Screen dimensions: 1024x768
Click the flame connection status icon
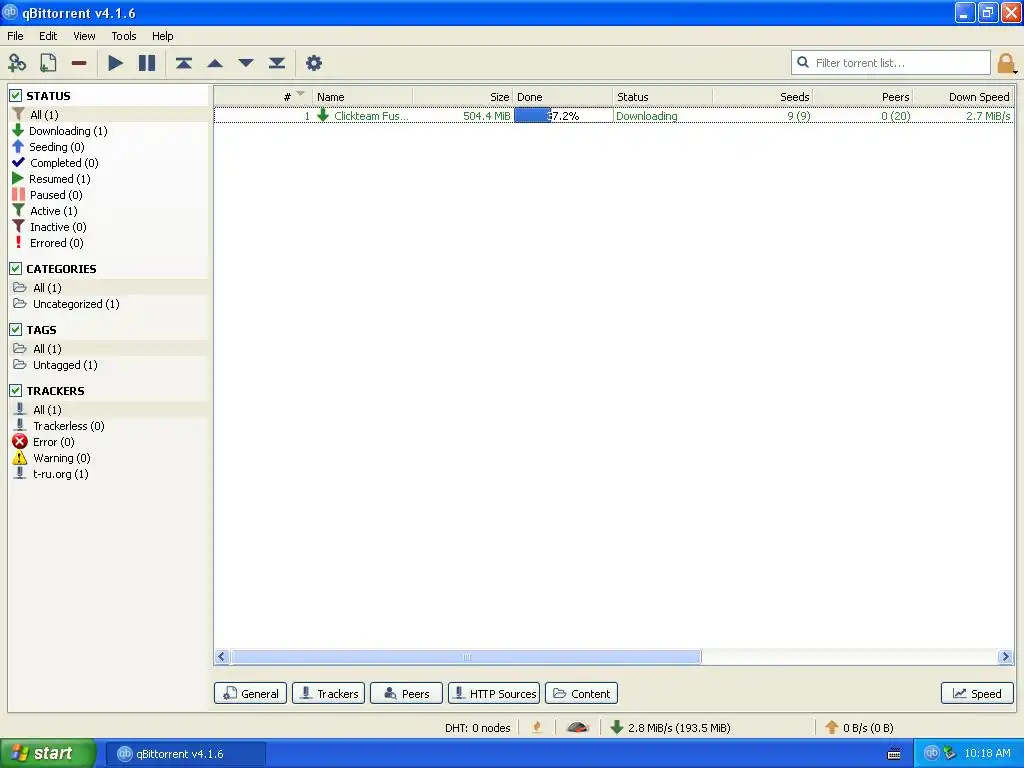pos(537,727)
